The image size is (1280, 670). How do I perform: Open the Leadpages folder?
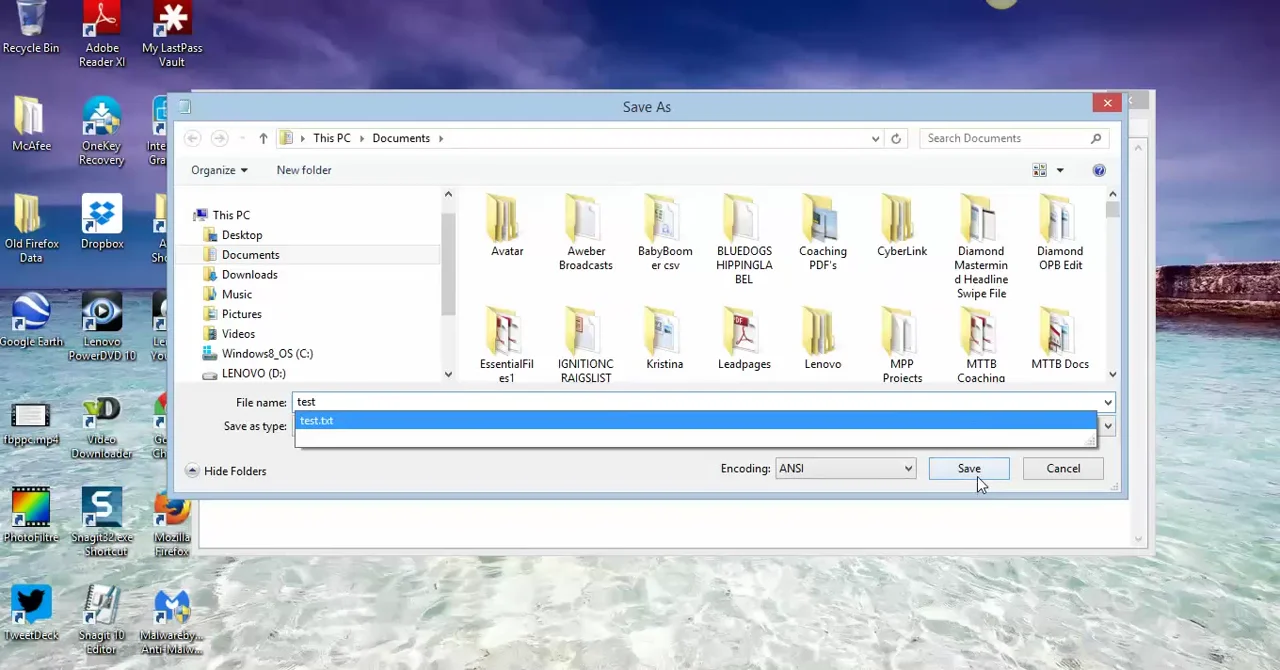point(744,340)
